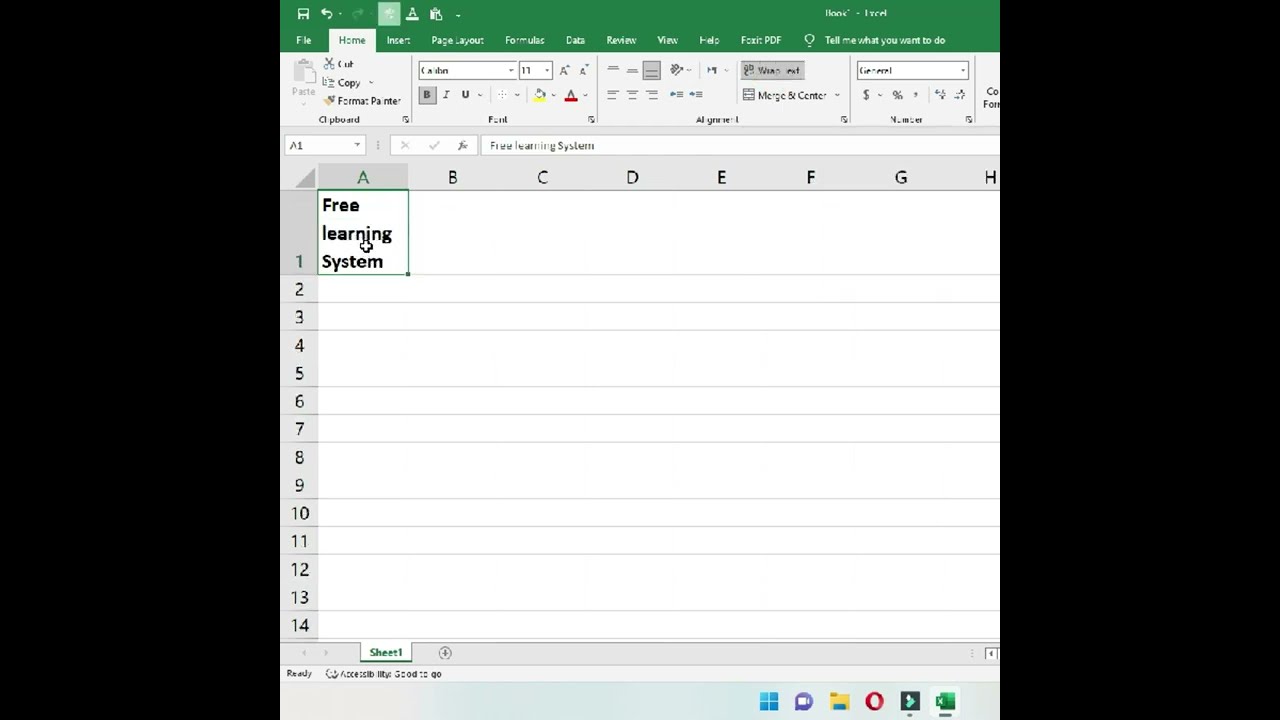Click the Insert Function fx icon

click(x=462, y=146)
